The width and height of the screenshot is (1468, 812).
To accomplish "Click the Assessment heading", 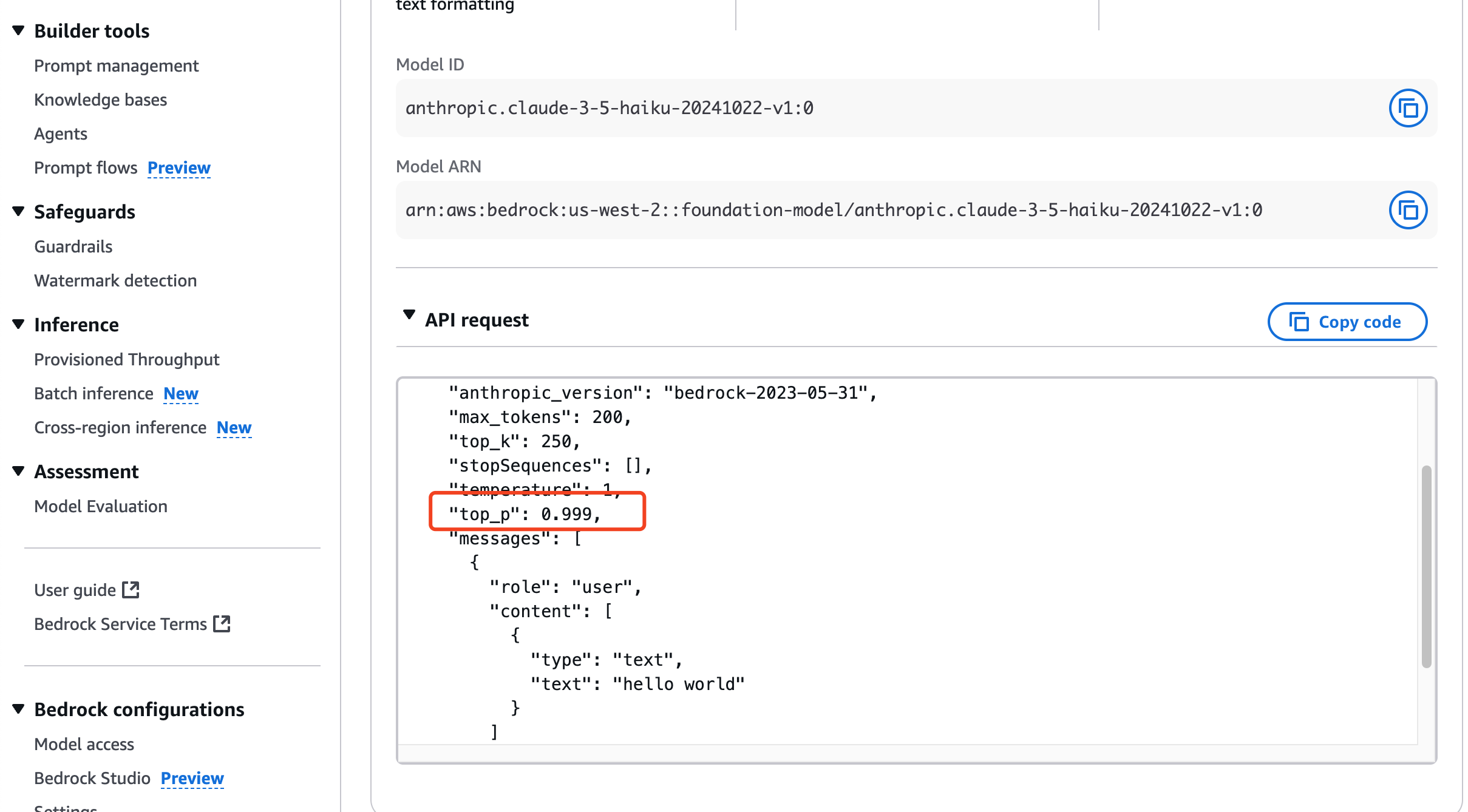I will click(x=86, y=471).
